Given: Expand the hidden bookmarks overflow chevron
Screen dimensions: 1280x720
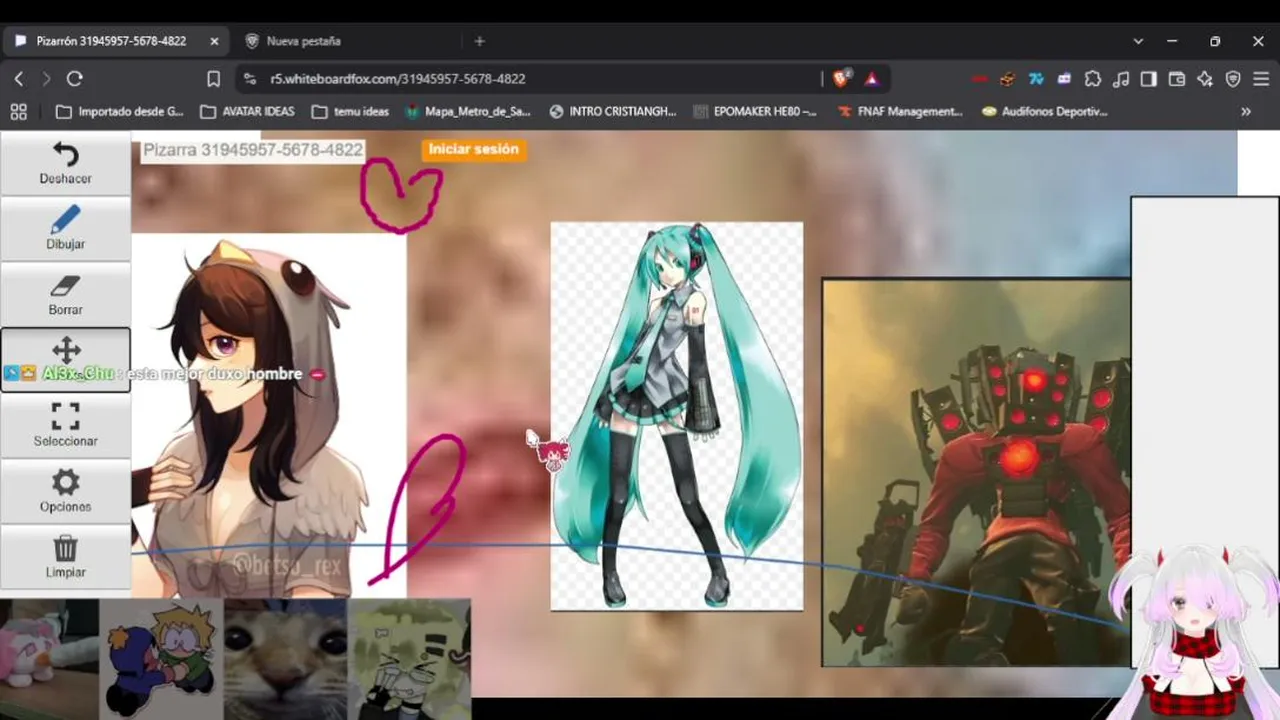Looking at the screenshot, I should pyautogui.click(x=1246, y=112).
